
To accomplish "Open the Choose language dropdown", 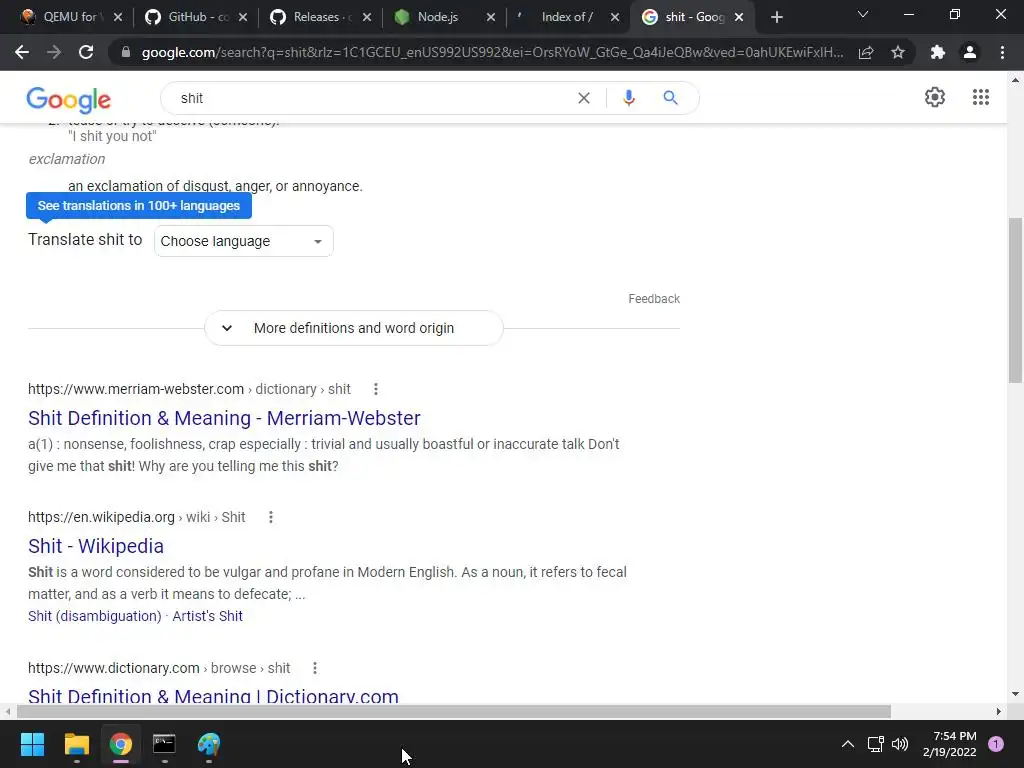I will pyautogui.click(x=244, y=241).
